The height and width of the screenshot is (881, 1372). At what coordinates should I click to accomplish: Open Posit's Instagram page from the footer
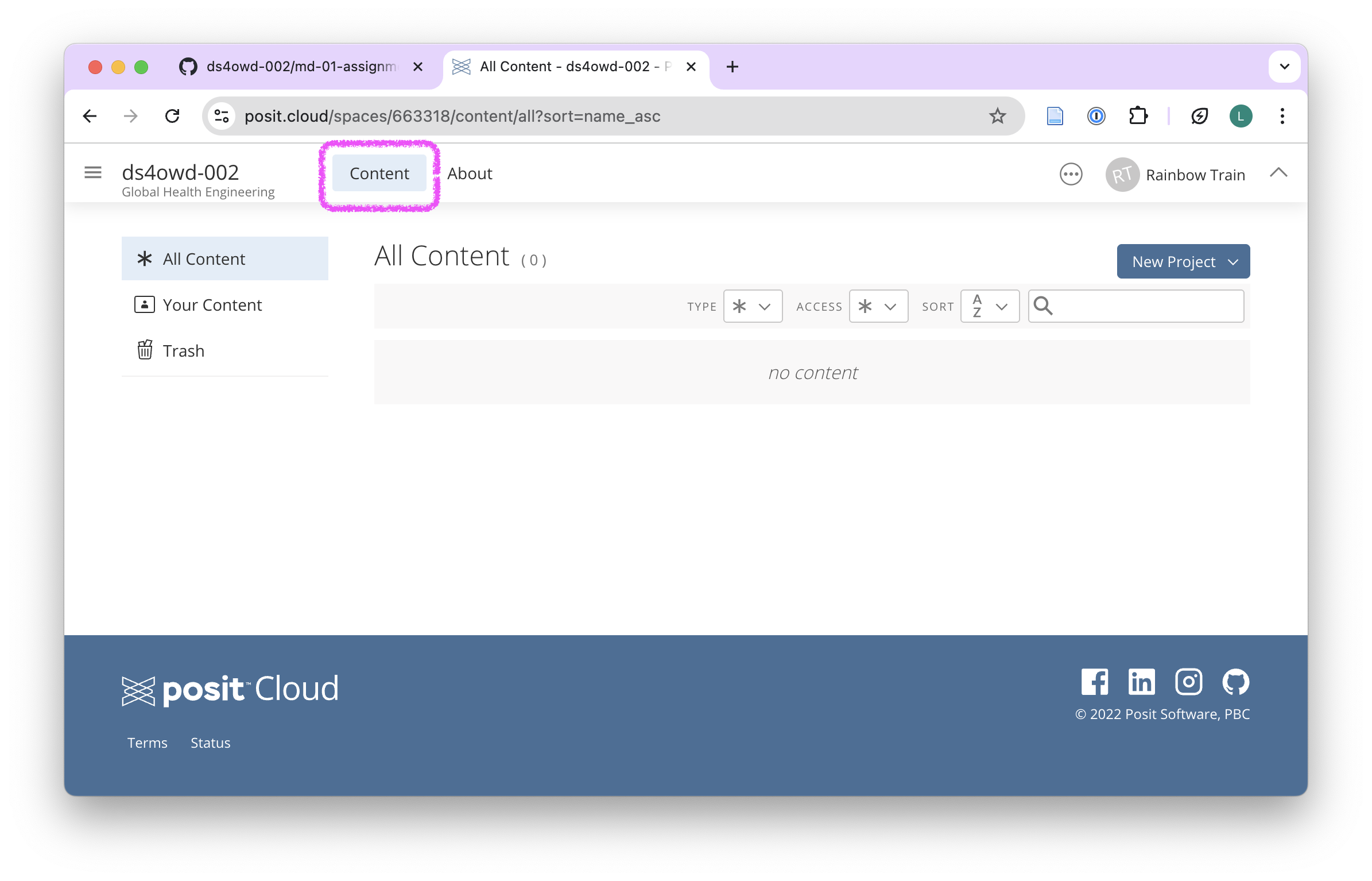tap(1188, 682)
